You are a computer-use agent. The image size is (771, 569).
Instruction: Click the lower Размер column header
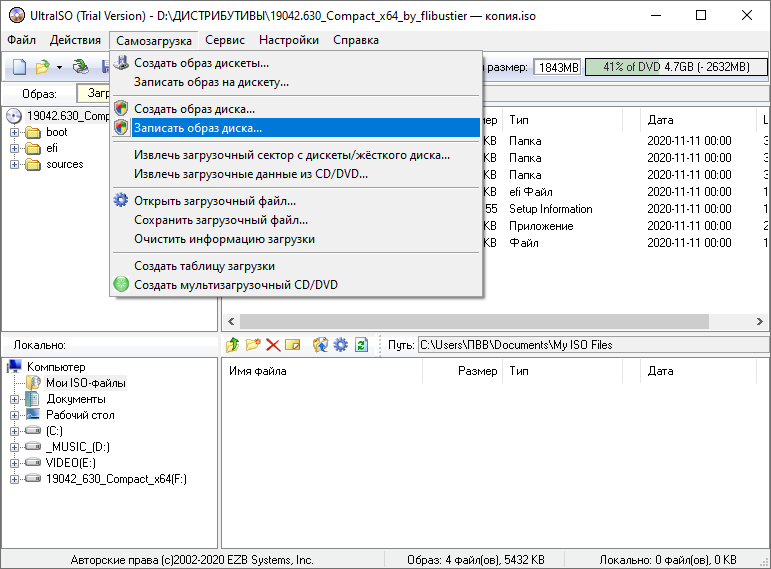(462, 371)
